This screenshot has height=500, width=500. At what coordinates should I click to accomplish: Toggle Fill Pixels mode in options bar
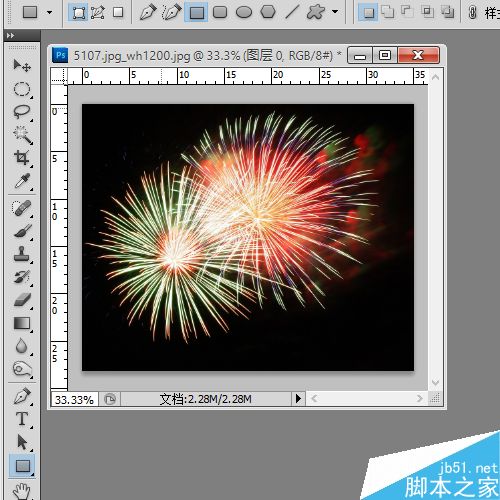[118, 13]
